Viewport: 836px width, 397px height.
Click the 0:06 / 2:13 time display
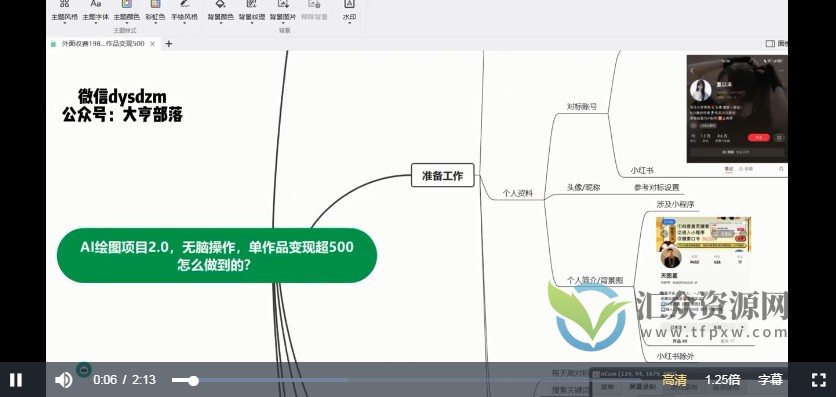tap(124, 380)
